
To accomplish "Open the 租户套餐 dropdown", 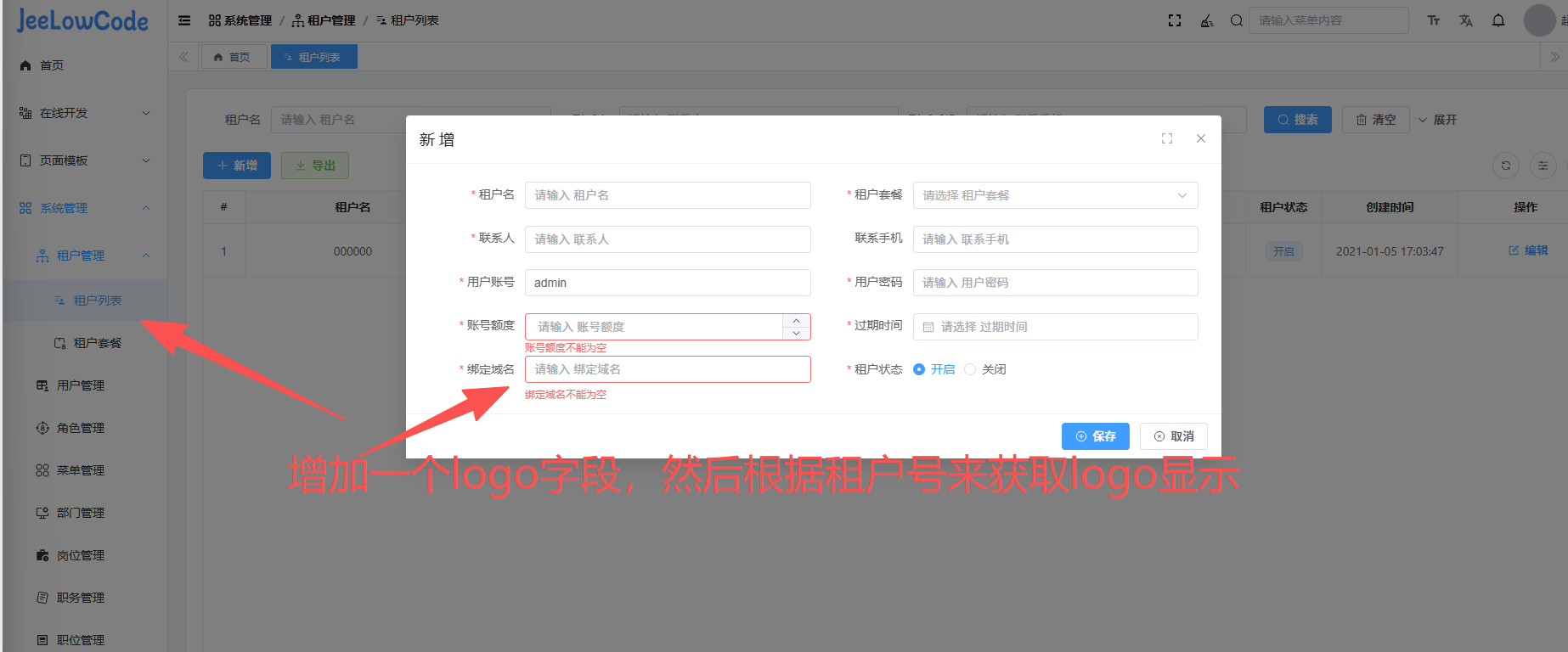I will (x=1055, y=195).
